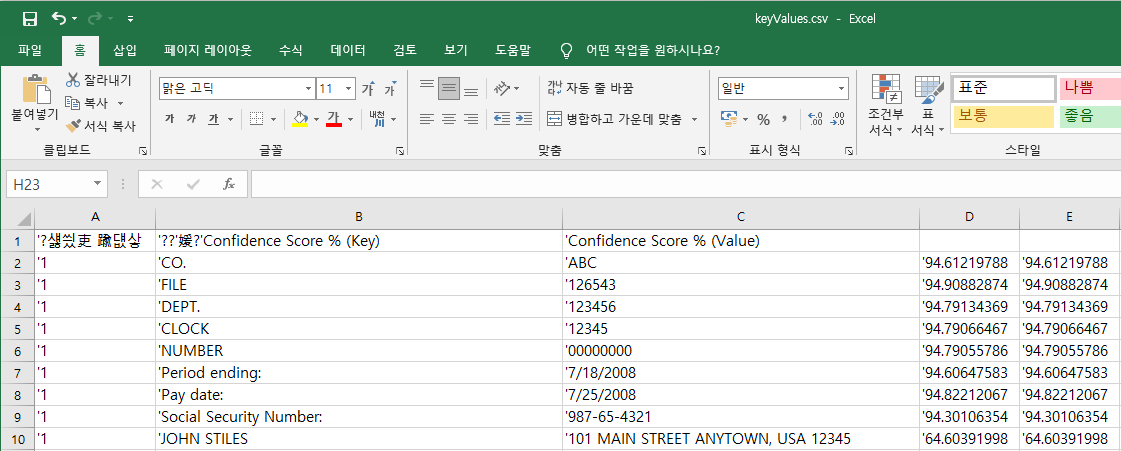This screenshot has width=1121, height=451.
Task: Open the 복사 dropdown arrow
Action: pos(120,104)
